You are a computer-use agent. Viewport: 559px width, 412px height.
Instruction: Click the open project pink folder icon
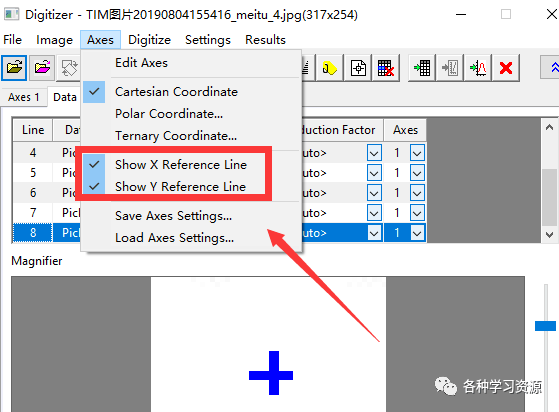tap(42, 68)
